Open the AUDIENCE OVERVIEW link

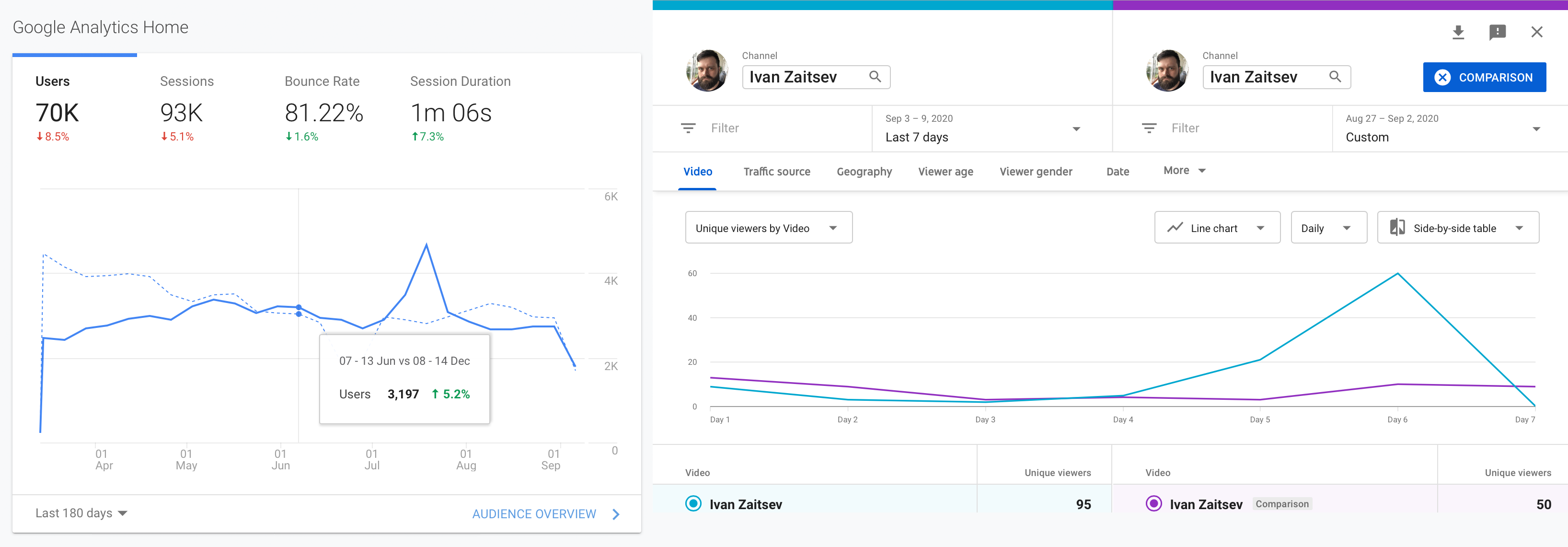click(x=534, y=514)
